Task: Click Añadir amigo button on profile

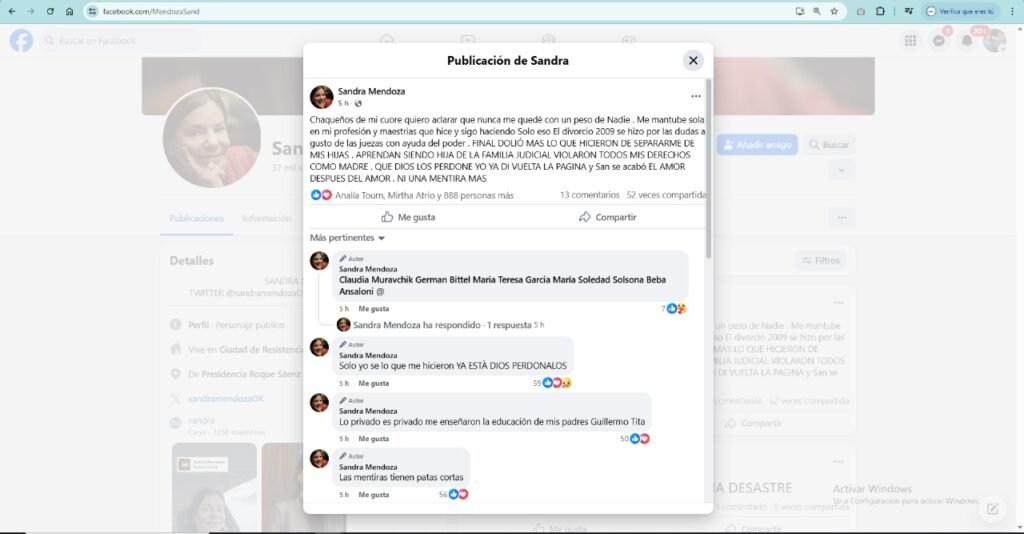Action: pyautogui.click(x=758, y=145)
